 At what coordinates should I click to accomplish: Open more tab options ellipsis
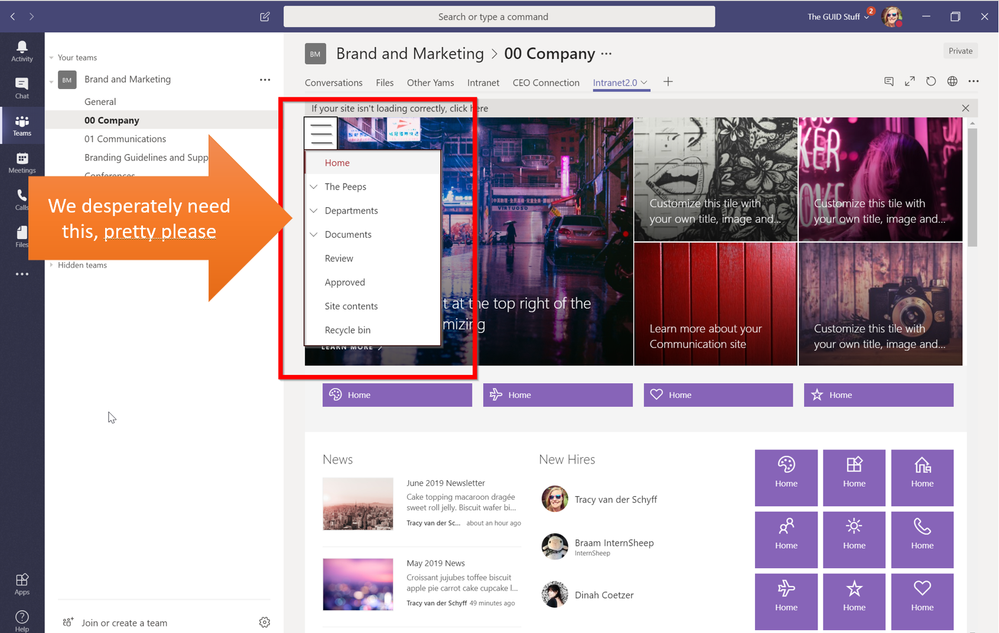[x=973, y=81]
